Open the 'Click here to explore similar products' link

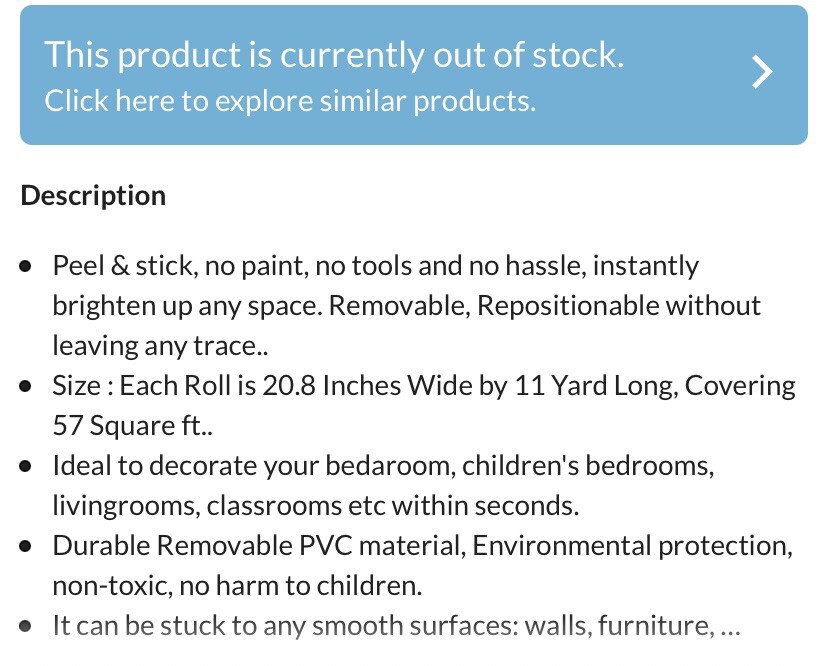click(290, 100)
